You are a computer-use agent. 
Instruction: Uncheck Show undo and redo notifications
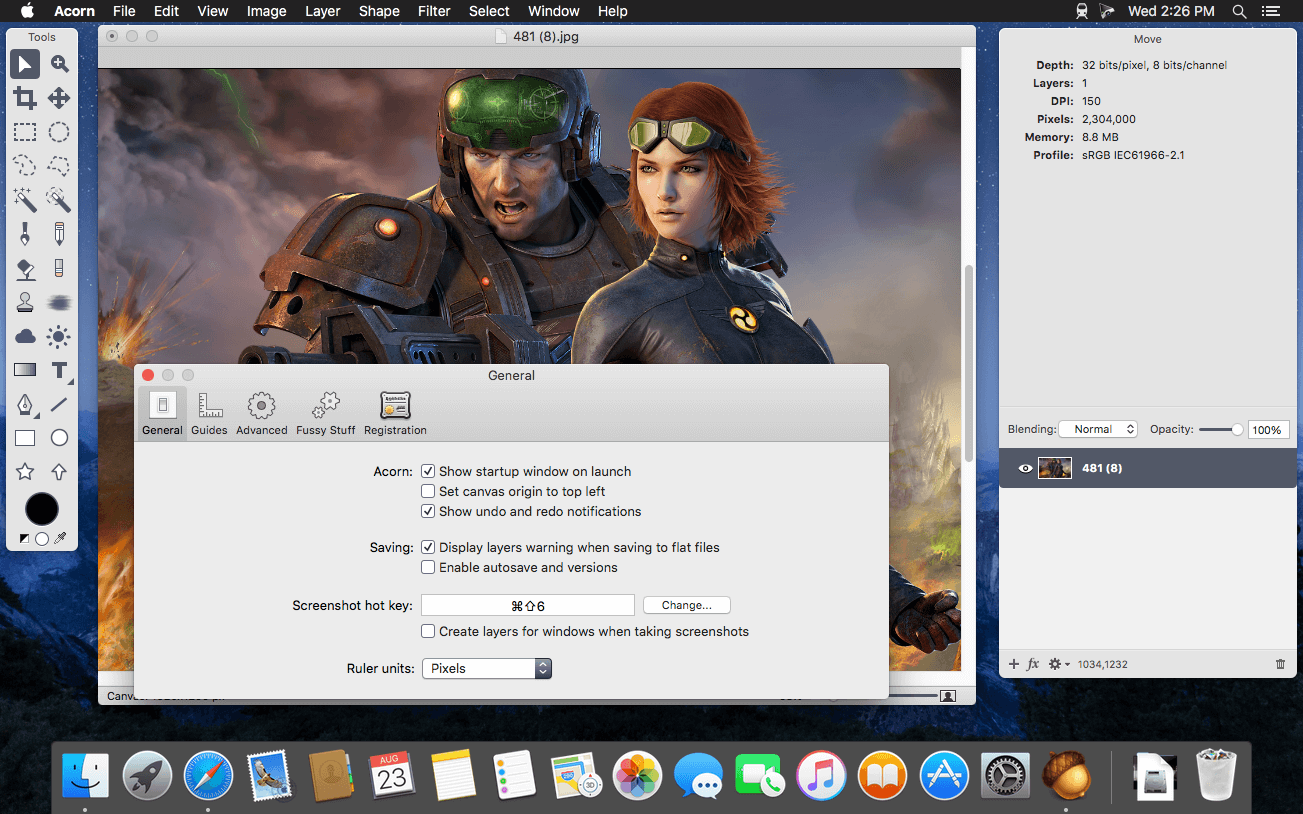click(428, 511)
